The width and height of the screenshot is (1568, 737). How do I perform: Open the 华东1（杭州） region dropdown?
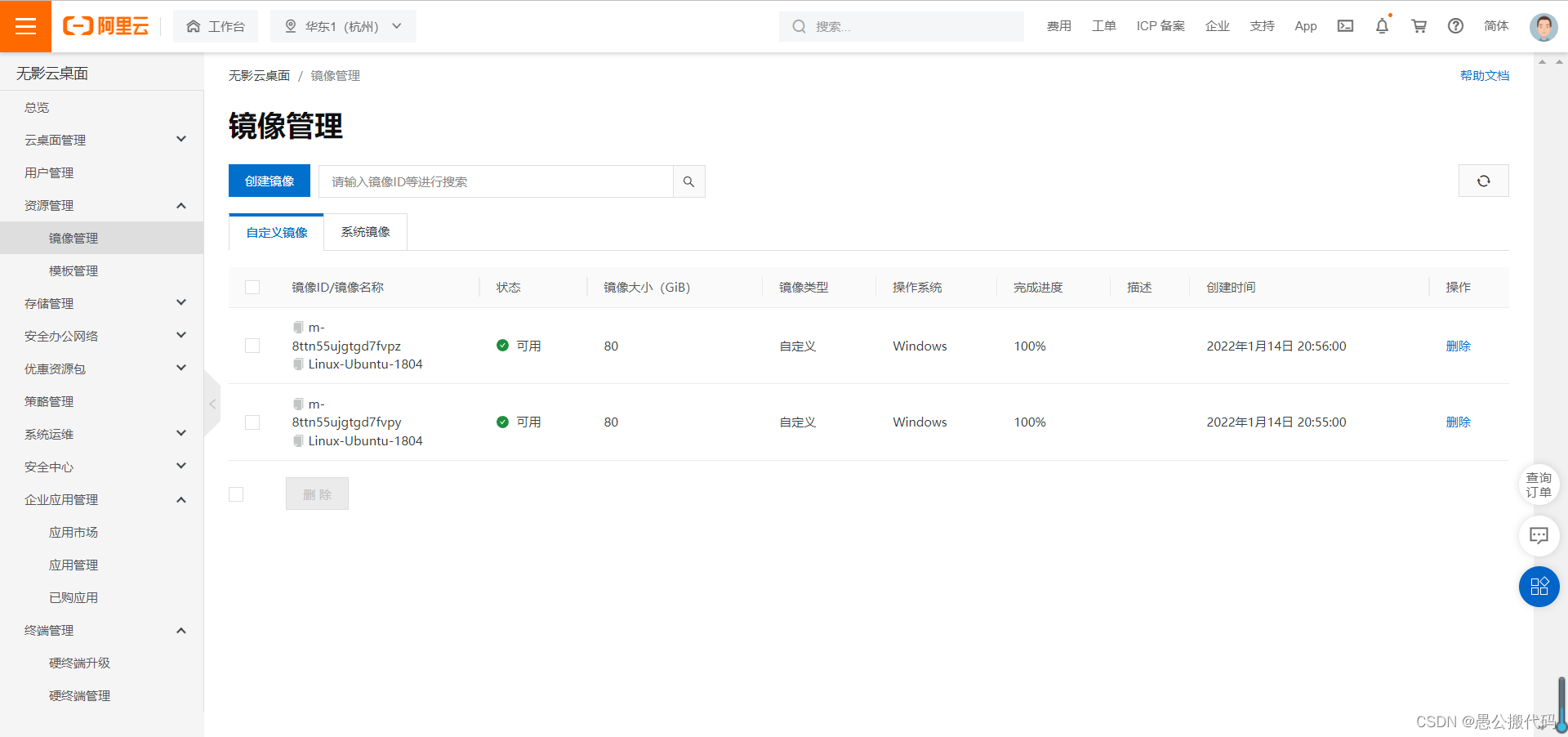tap(343, 26)
